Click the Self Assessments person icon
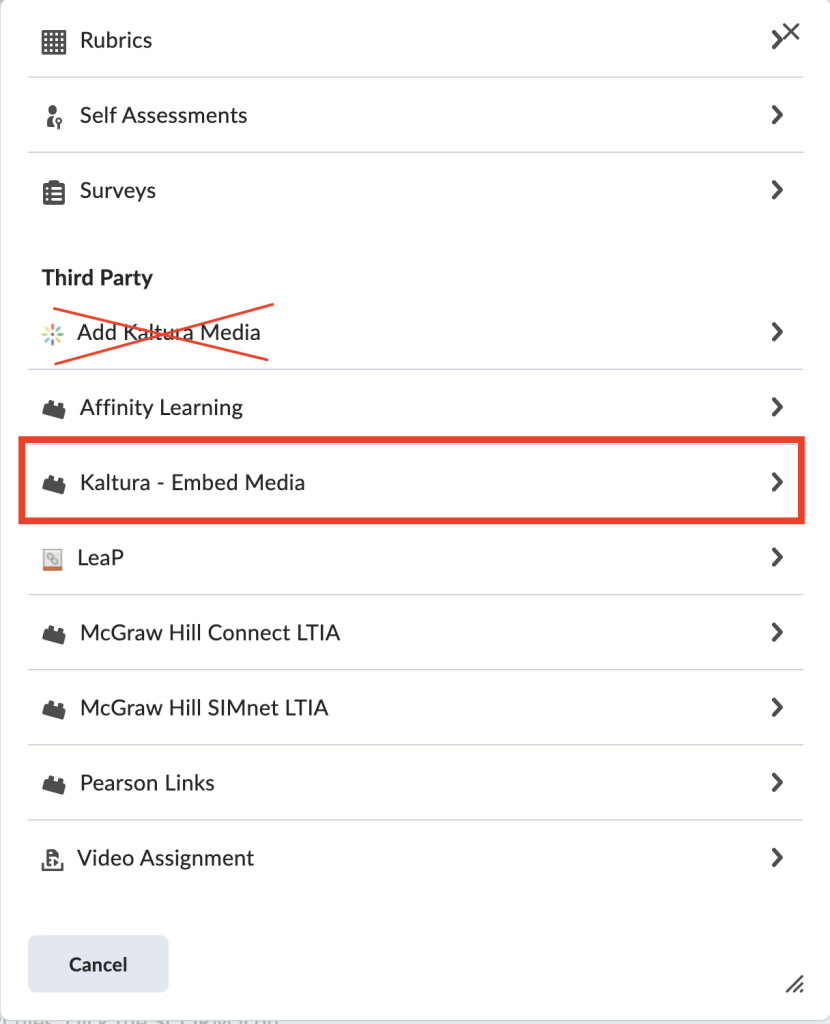Viewport: 830px width, 1024px height. point(54,117)
